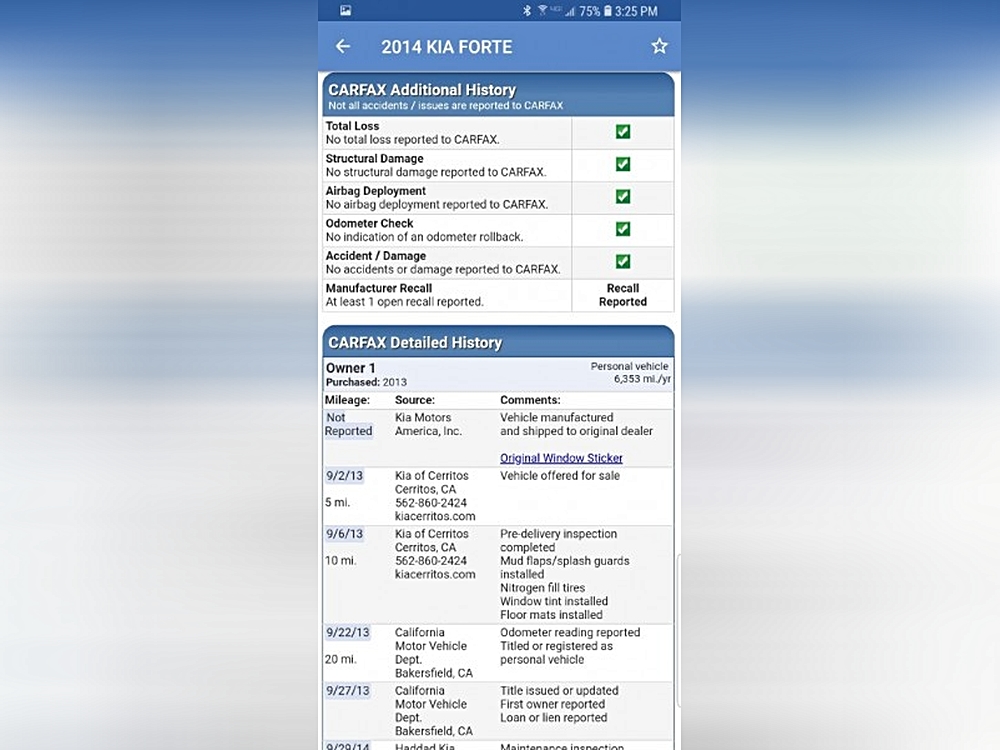Tap the Bluetooth status icon
Image resolution: width=1000 pixels, height=750 pixels.
[x=527, y=11]
